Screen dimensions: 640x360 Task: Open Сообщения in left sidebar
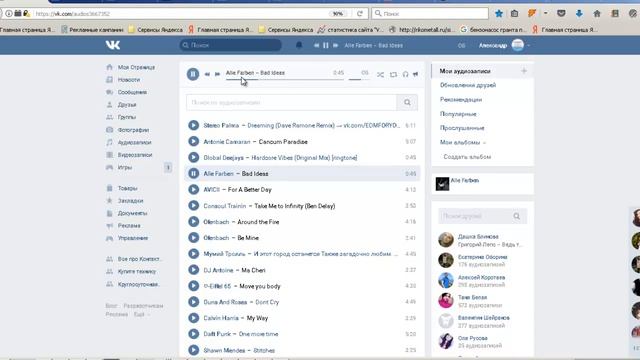point(132,92)
